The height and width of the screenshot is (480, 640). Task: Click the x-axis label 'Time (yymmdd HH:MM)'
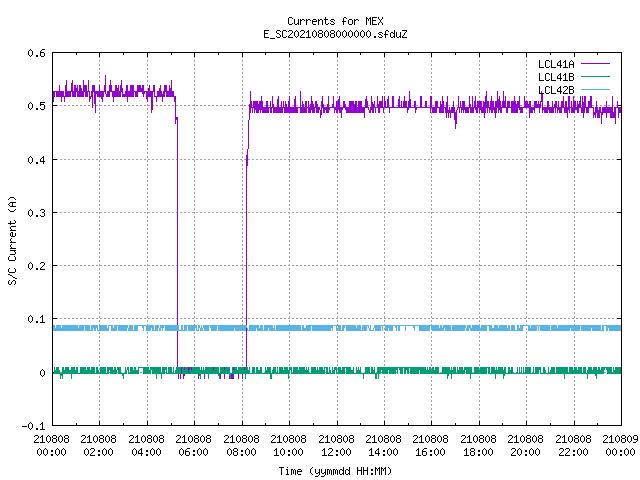tap(335, 471)
